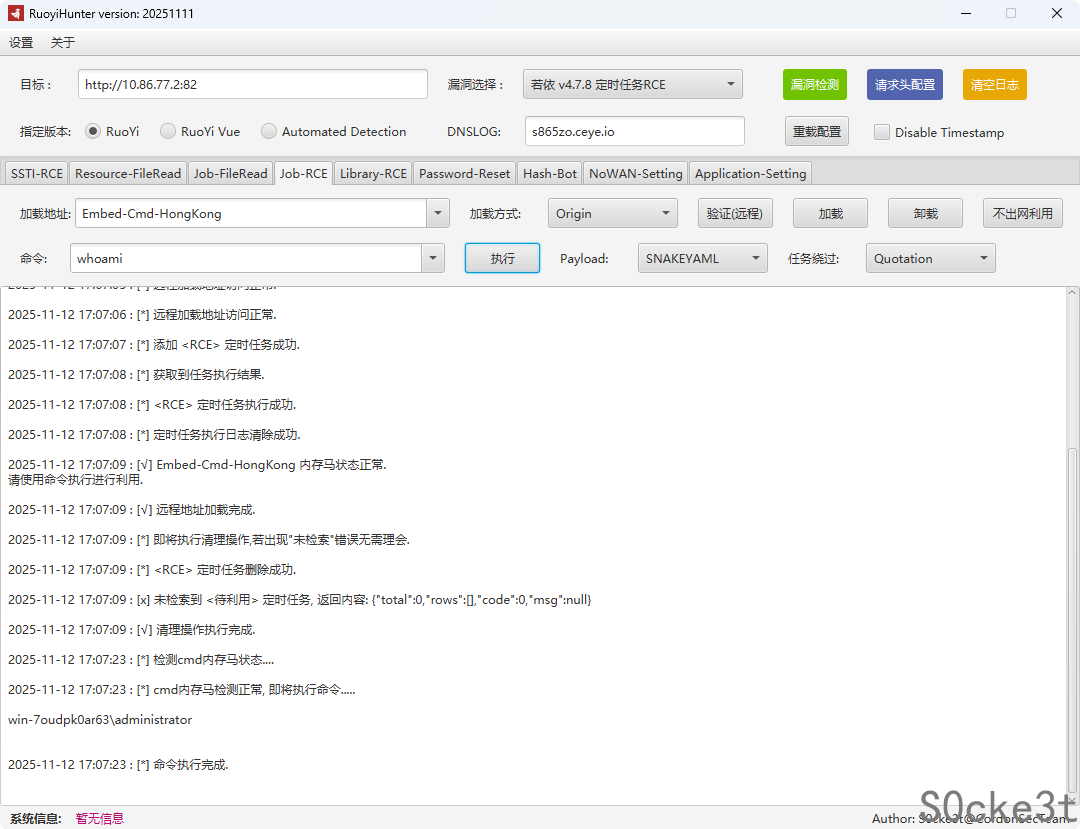Click the 获取到任务执行结果 log line
The image size is (1080, 829).
click(x=136, y=375)
